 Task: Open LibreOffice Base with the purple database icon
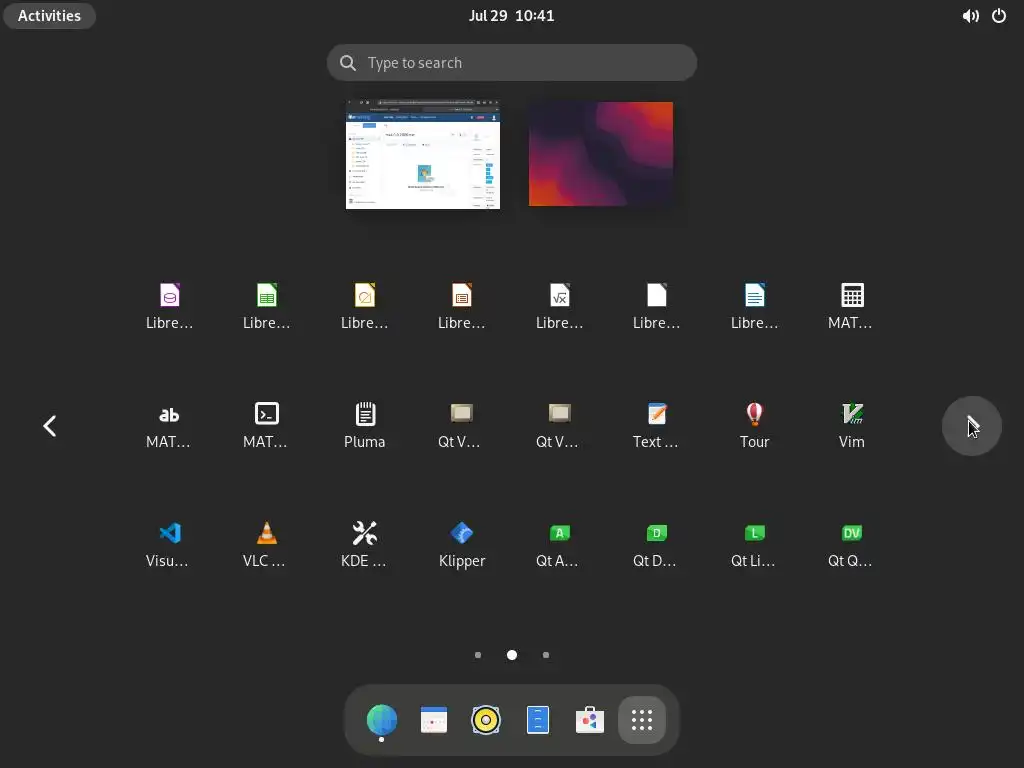click(x=169, y=295)
